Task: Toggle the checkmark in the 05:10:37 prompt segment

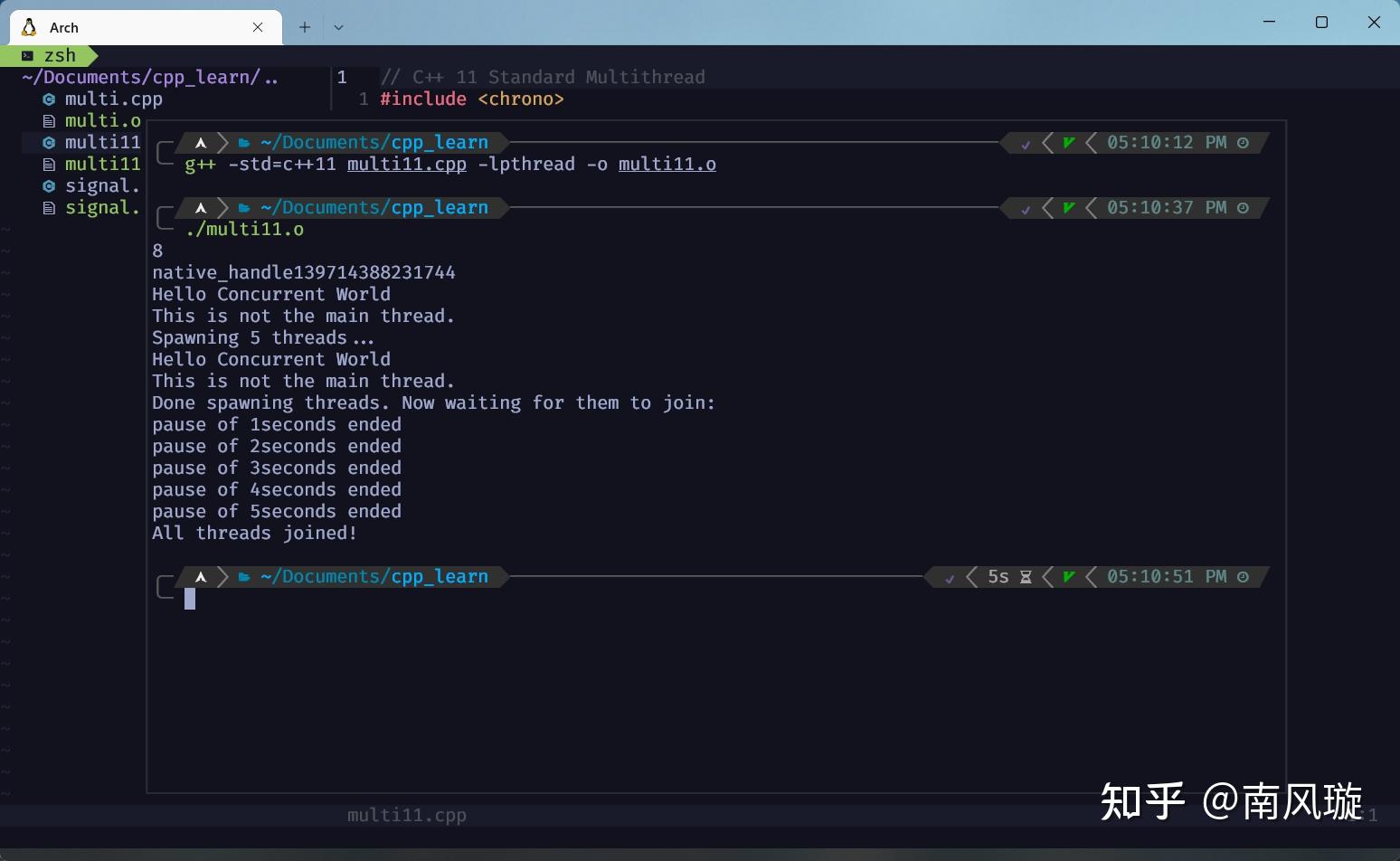Action: tap(1026, 208)
